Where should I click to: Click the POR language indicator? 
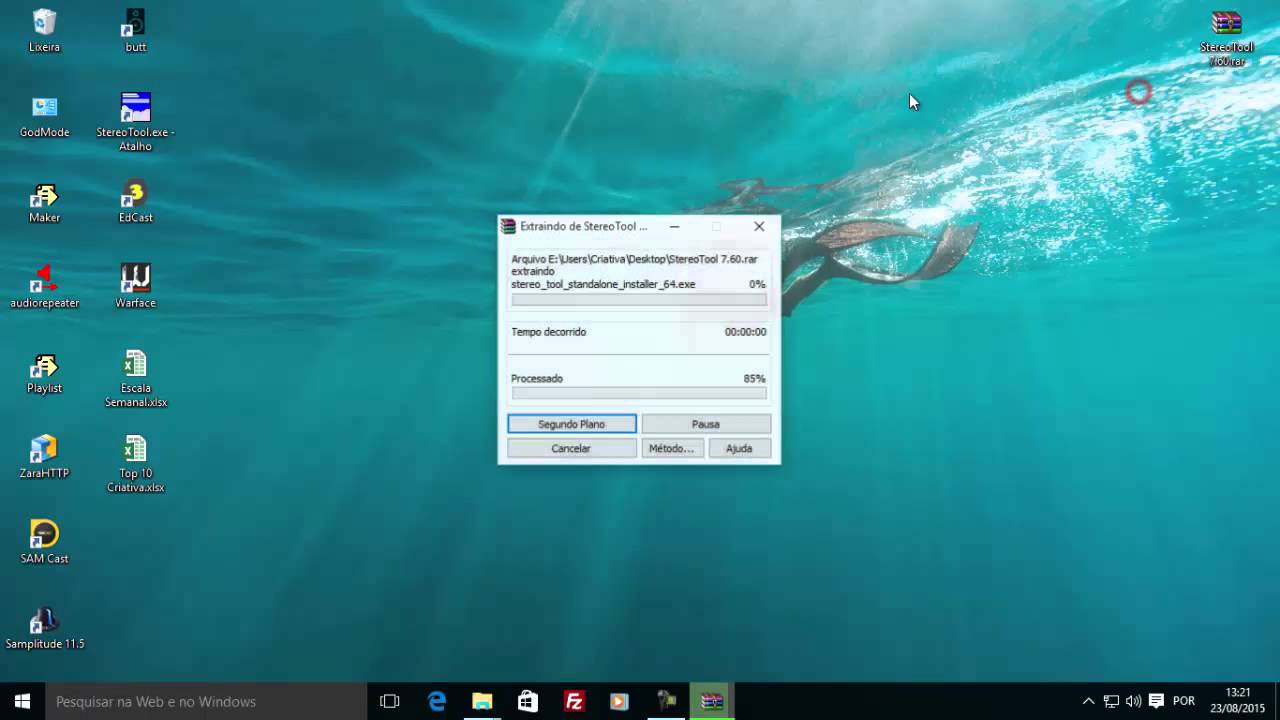tap(1184, 701)
